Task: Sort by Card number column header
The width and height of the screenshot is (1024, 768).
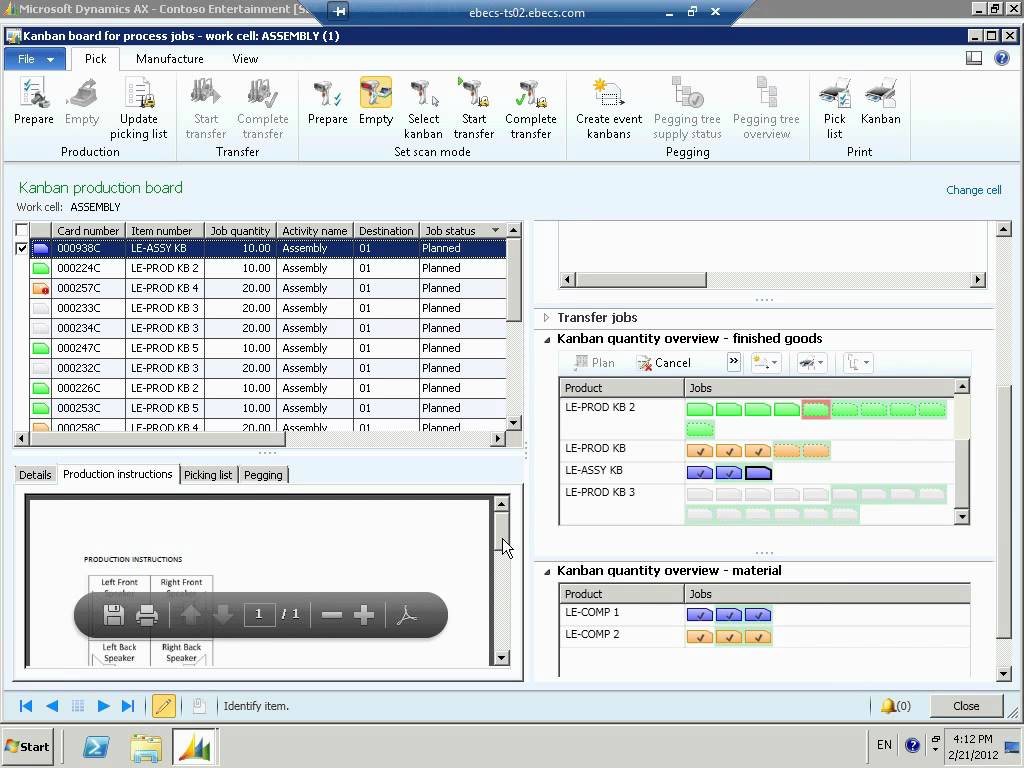Action: click(x=88, y=231)
